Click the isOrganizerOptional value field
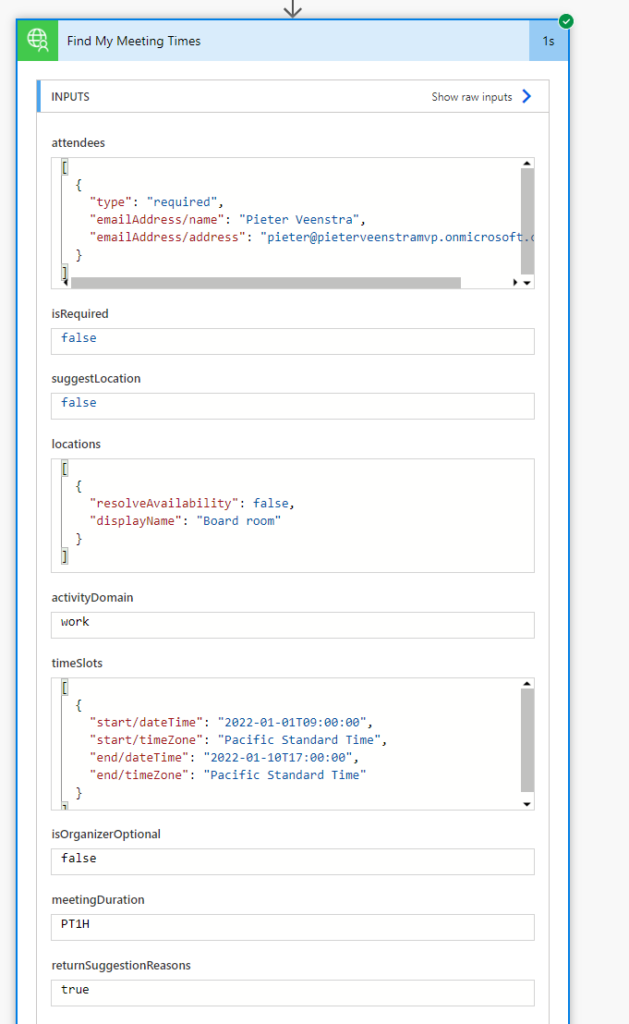 (x=293, y=861)
